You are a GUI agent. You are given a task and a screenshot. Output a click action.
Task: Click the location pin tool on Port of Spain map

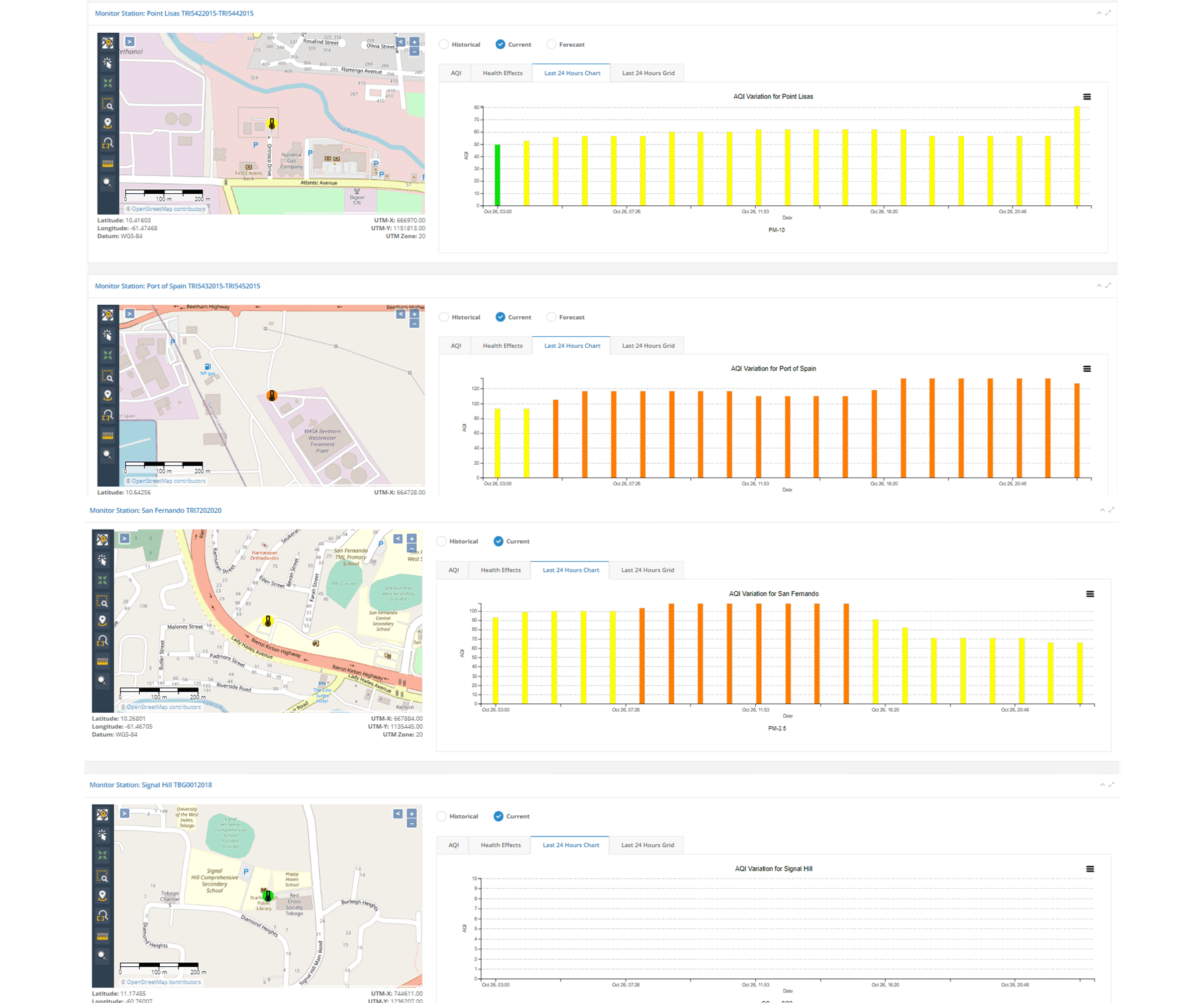(107, 395)
